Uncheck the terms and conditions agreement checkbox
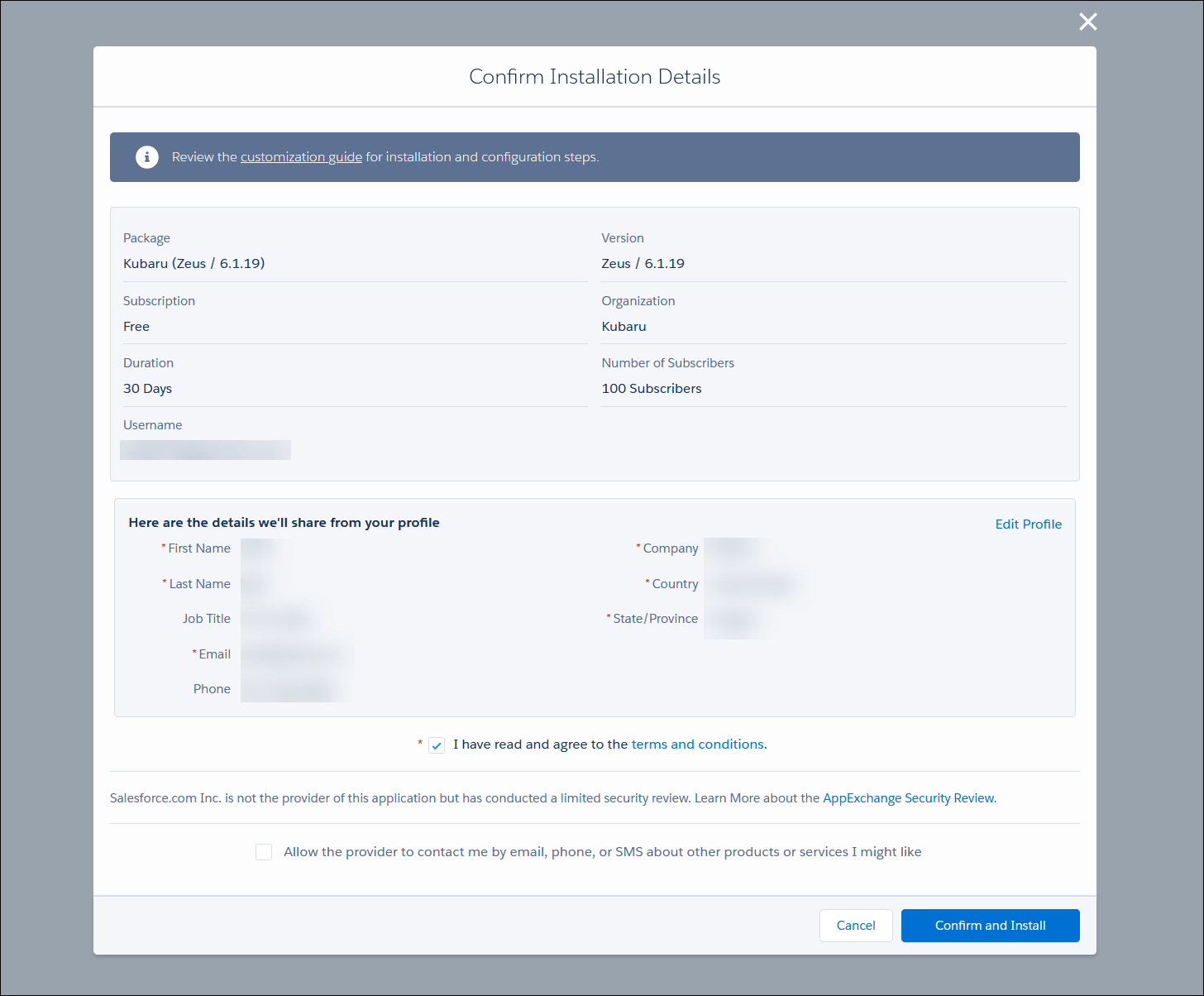The width and height of the screenshot is (1204, 996). coord(437,745)
